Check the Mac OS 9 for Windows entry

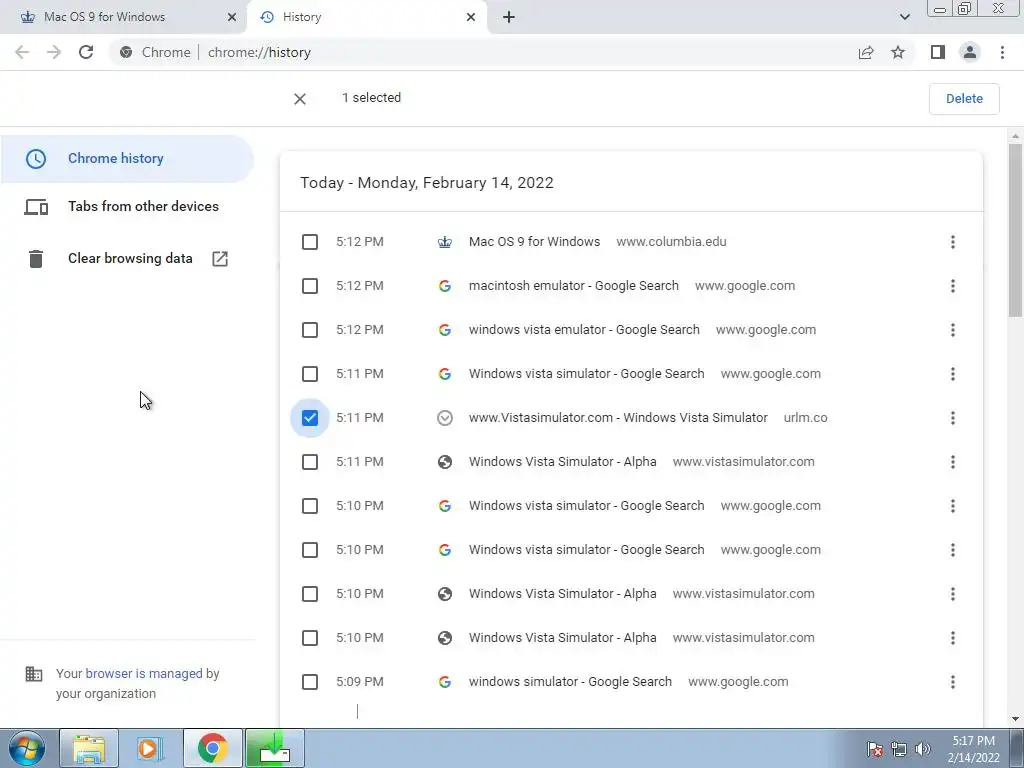(310, 242)
